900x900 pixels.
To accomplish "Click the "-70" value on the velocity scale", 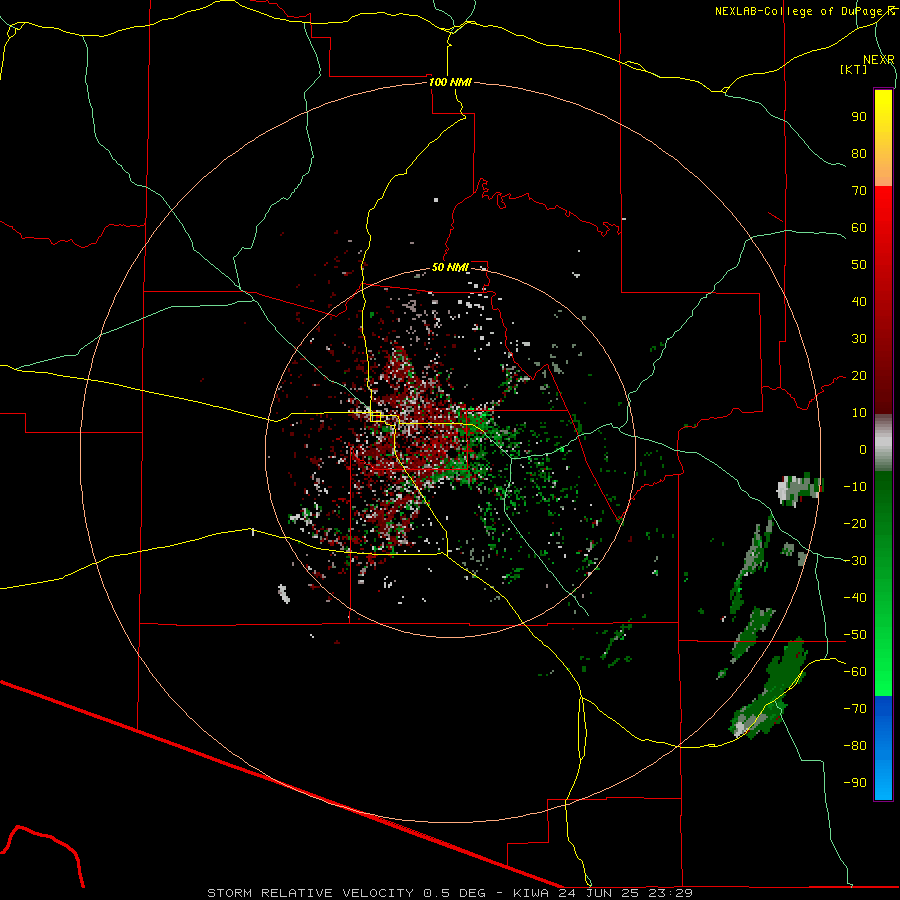I will click(855, 709).
